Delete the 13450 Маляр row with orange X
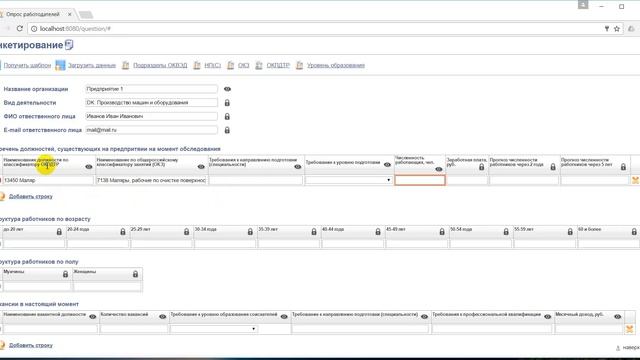Viewport: 640px width, 360px height. (x=635, y=180)
